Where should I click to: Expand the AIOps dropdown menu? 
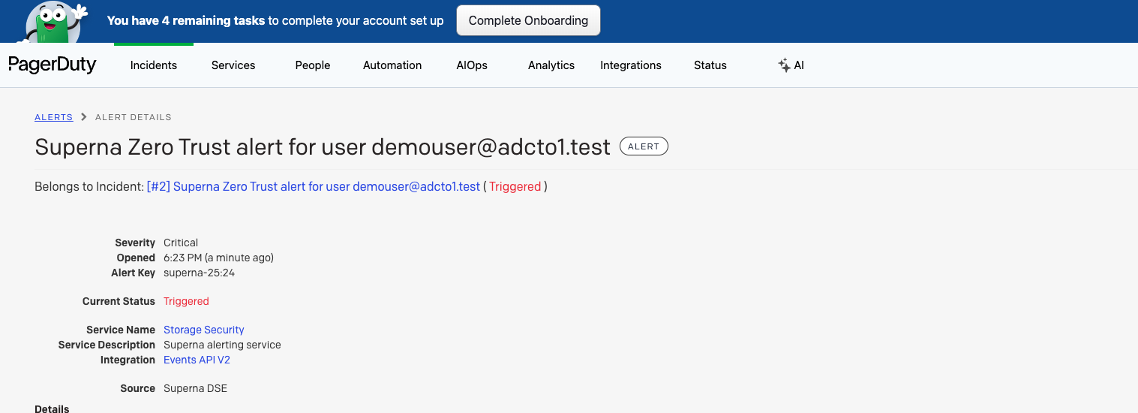[472, 65]
